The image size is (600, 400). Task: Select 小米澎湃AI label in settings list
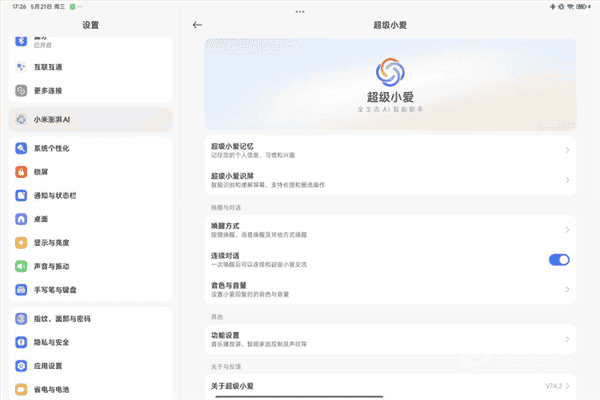pos(52,119)
